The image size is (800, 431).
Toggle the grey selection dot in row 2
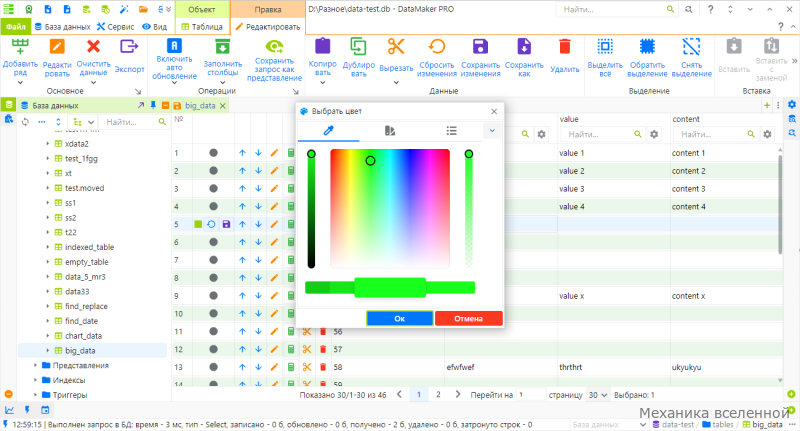(x=213, y=171)
